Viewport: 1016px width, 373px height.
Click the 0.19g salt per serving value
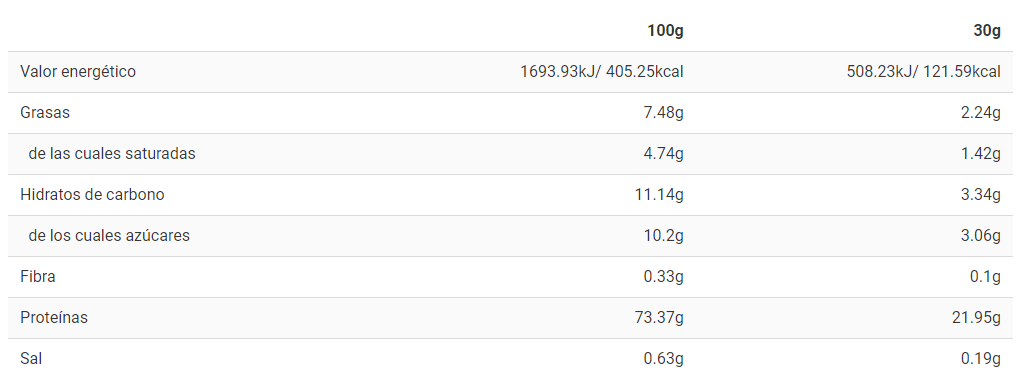pyautogui.click(x=982, y=358)
